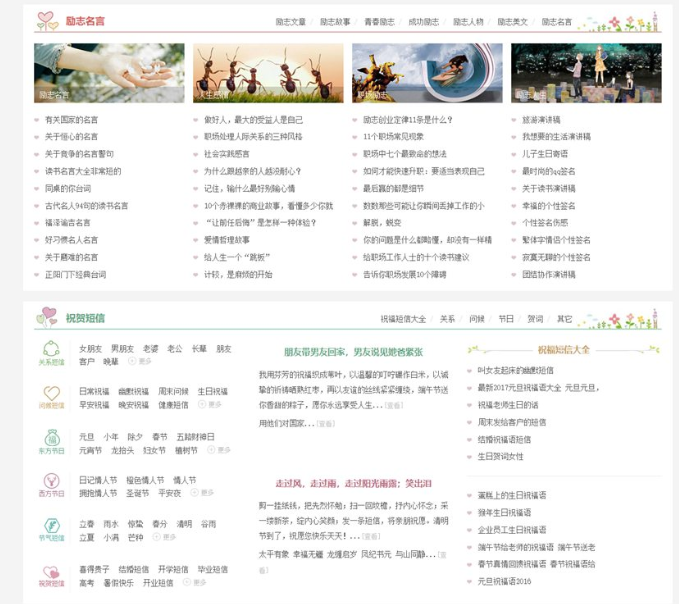Click the 老公 link
This screenshot has width=679, height=604.
point(175,349)
